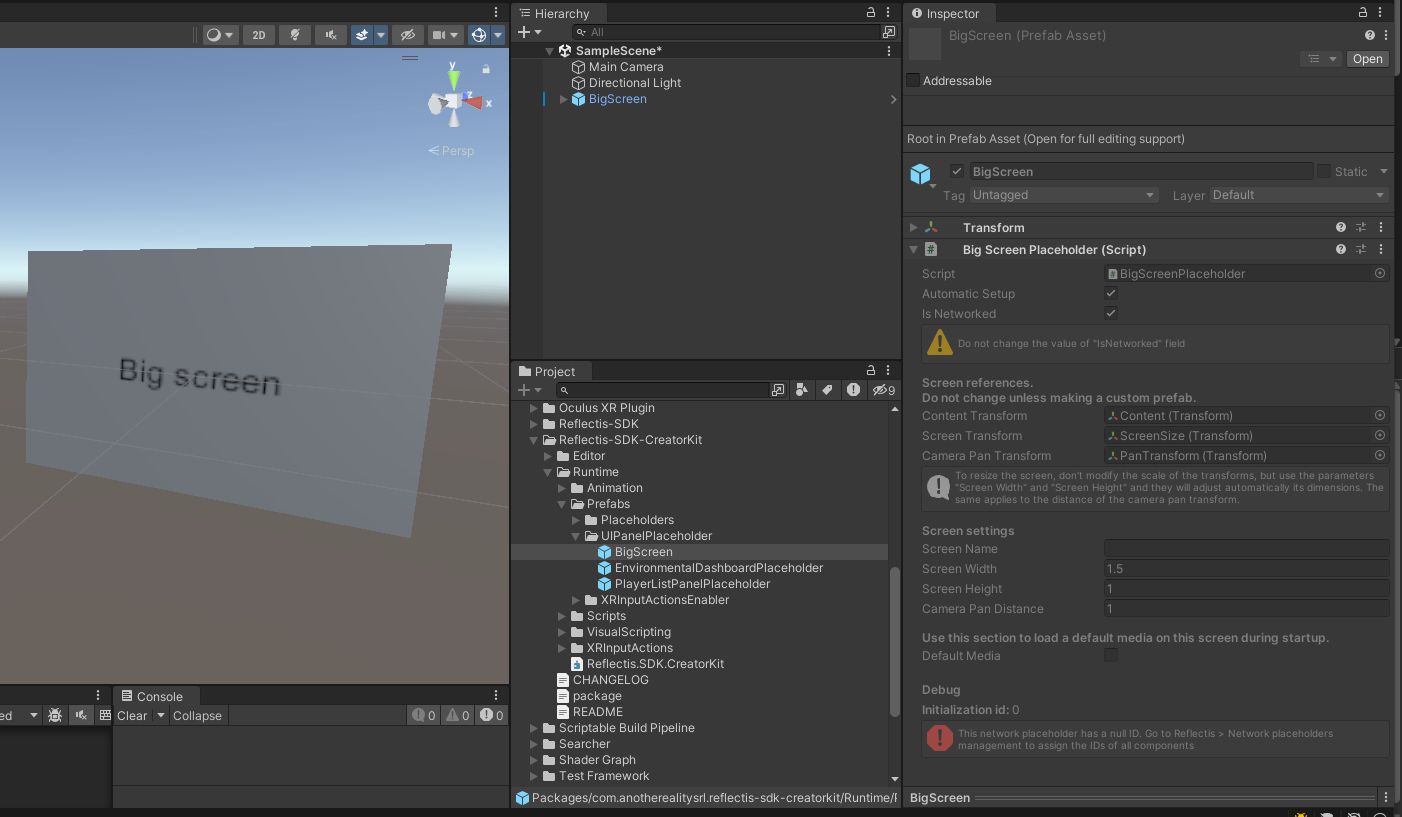The width and height of the screenshot is (1402, 817).
Task: Uncheck the Automatic Setup checkbox
Action: pos(1110,294)
